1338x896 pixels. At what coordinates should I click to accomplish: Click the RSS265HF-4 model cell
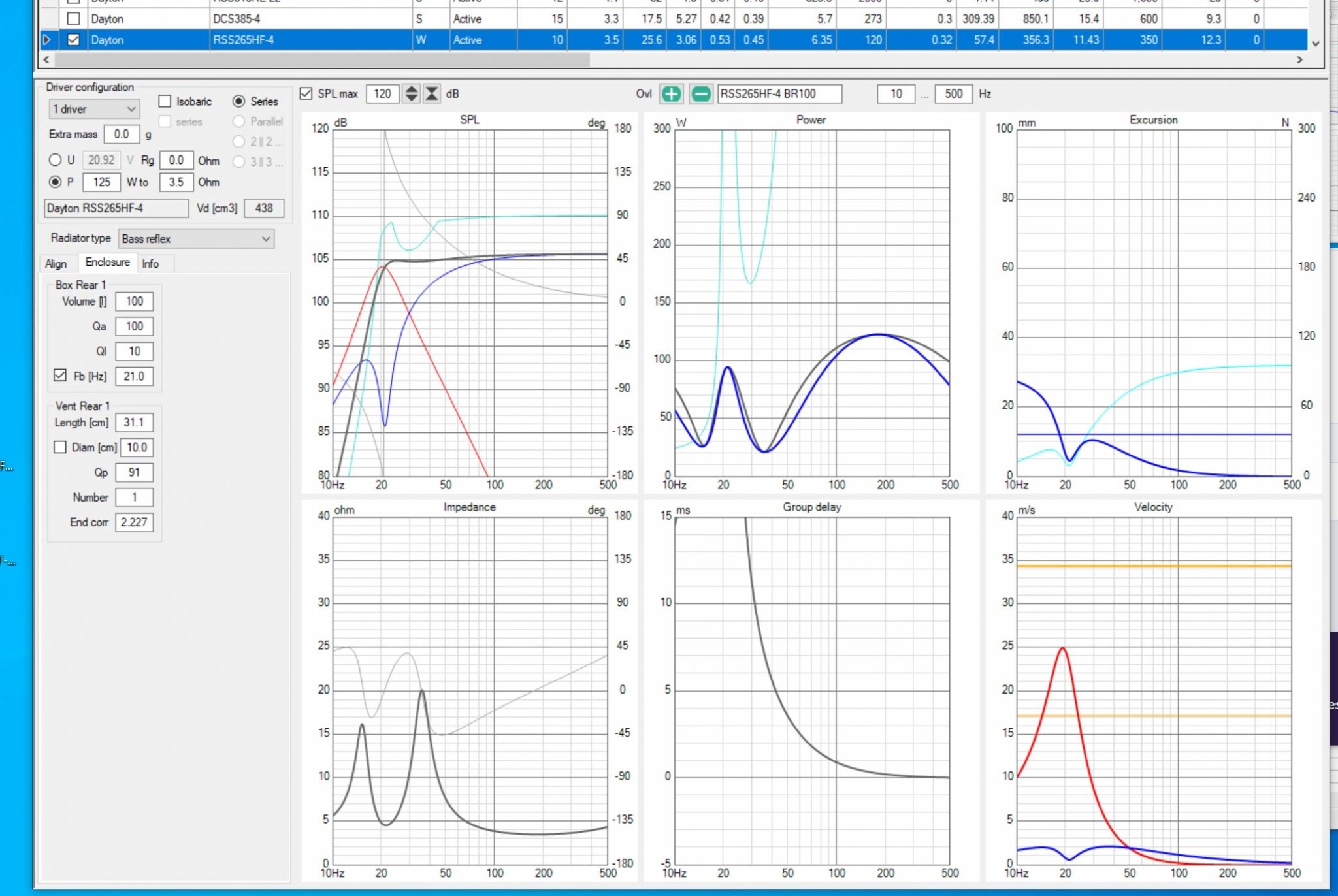[x=311, y=40]
